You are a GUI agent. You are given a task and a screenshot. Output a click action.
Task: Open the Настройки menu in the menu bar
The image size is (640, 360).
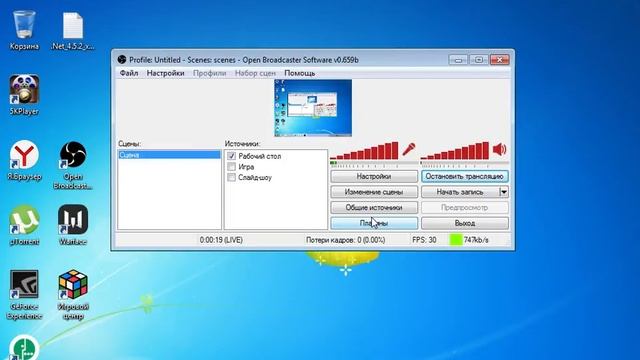click(x=165, y=73)
